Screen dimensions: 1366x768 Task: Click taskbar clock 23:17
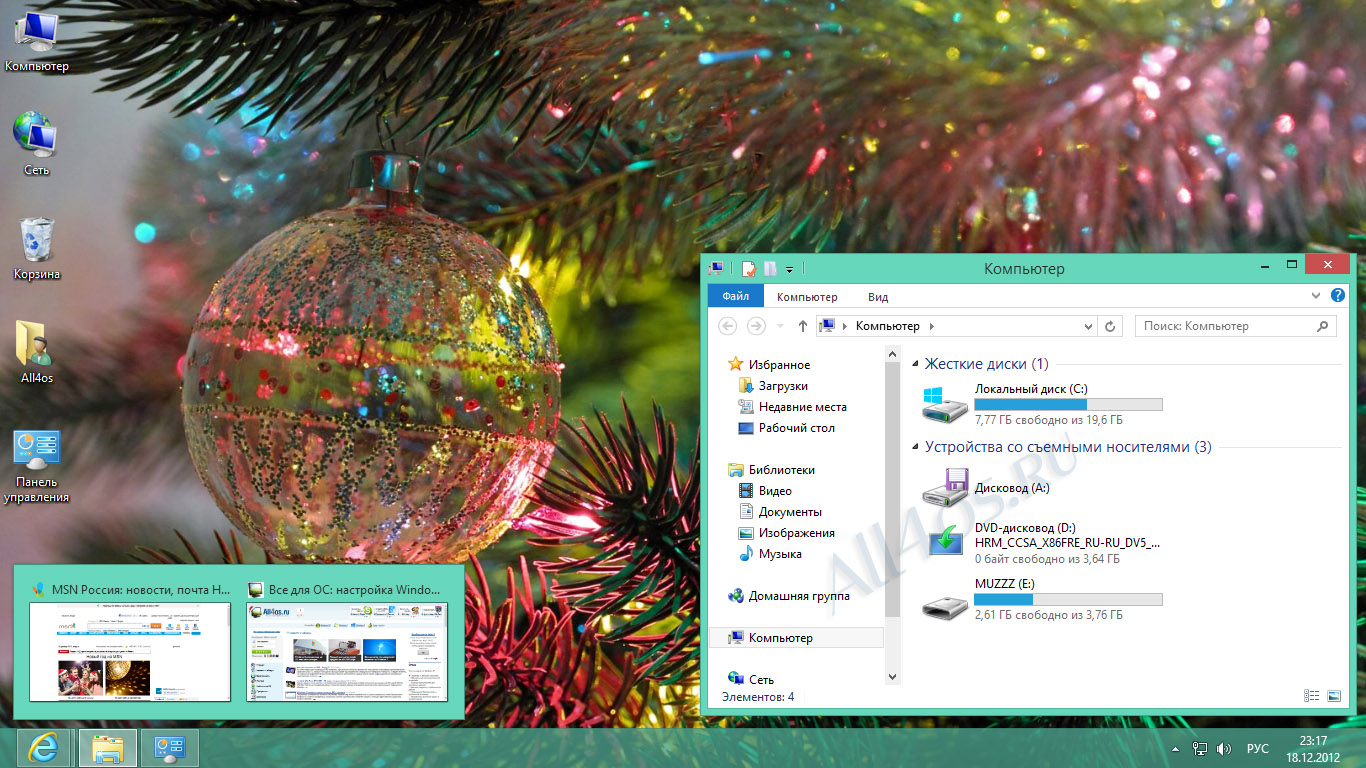tap(1313, 749)
